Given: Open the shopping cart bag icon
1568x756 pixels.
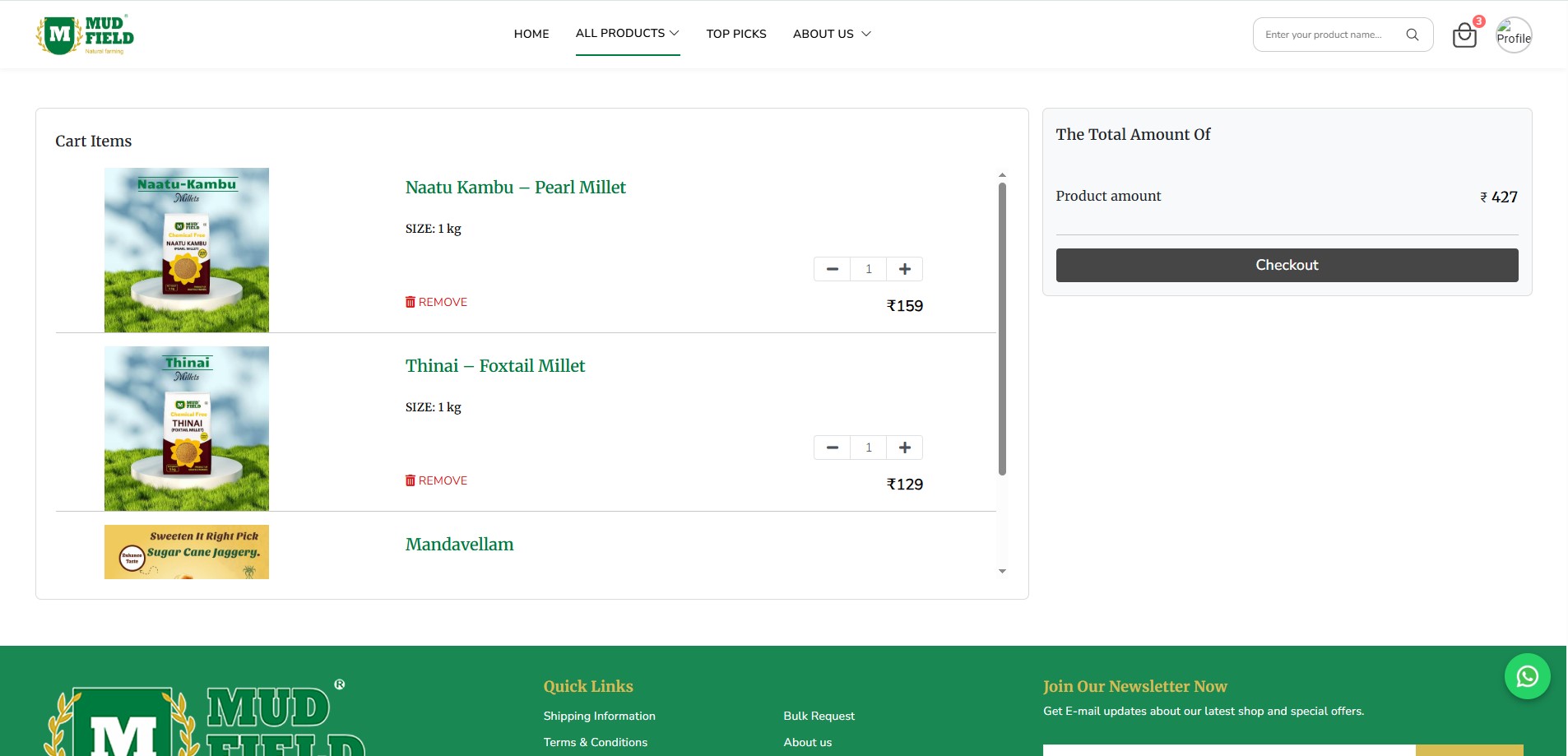Looking at the screenshot, I should point(1464,35).
